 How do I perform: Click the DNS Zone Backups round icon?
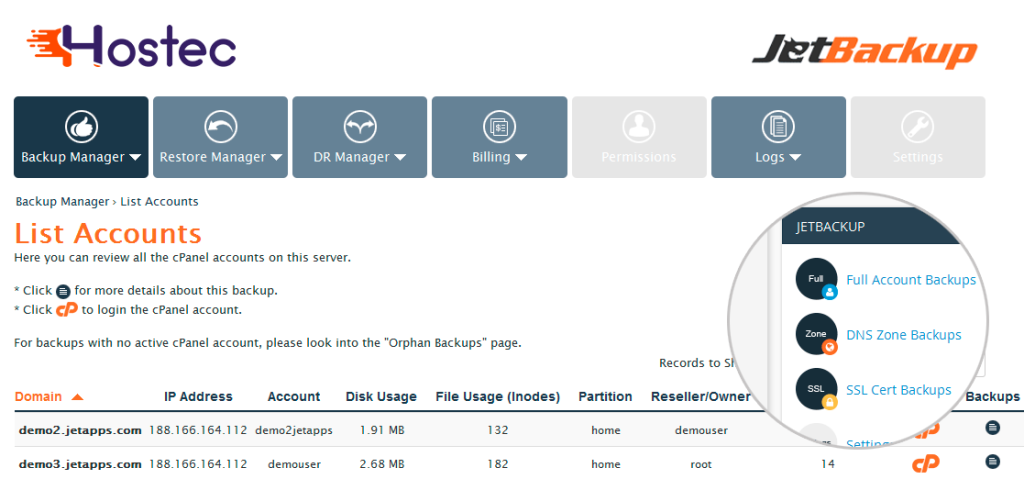816,334
